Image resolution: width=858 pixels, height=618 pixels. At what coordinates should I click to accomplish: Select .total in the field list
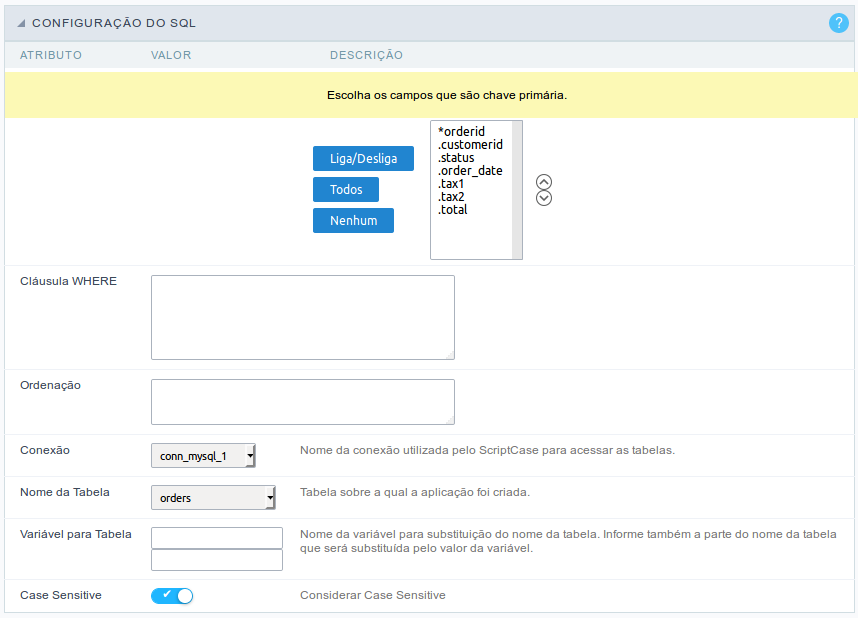point(453,210)
